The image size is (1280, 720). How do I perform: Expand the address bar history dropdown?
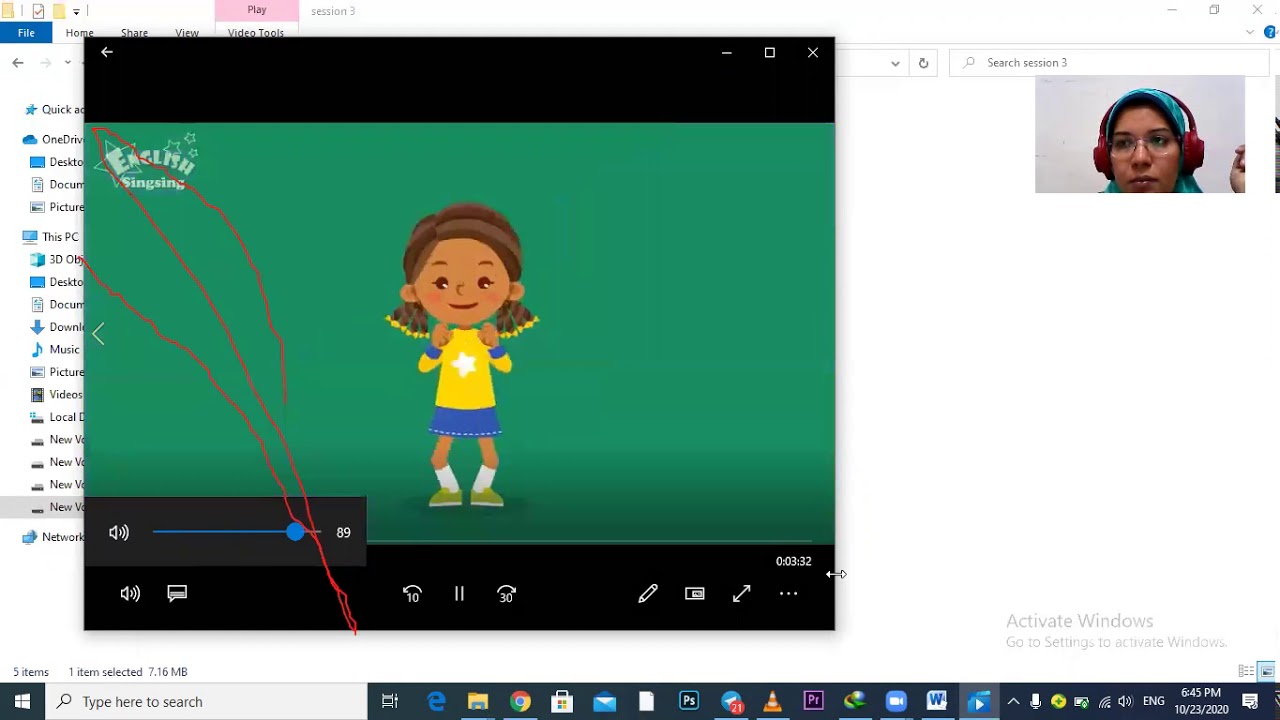click(895, 62)
